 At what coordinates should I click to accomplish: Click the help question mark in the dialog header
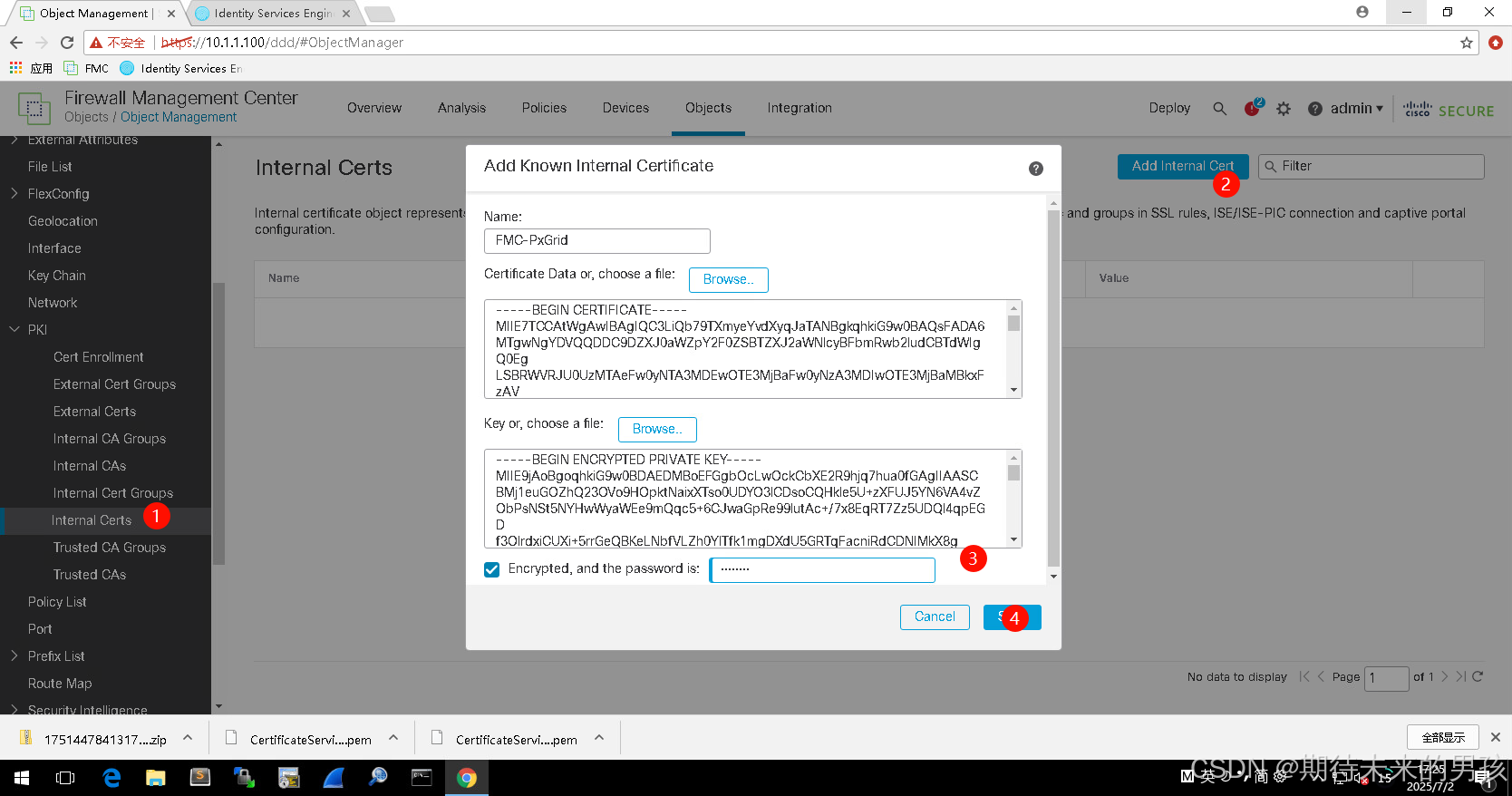coord(1036,169)
